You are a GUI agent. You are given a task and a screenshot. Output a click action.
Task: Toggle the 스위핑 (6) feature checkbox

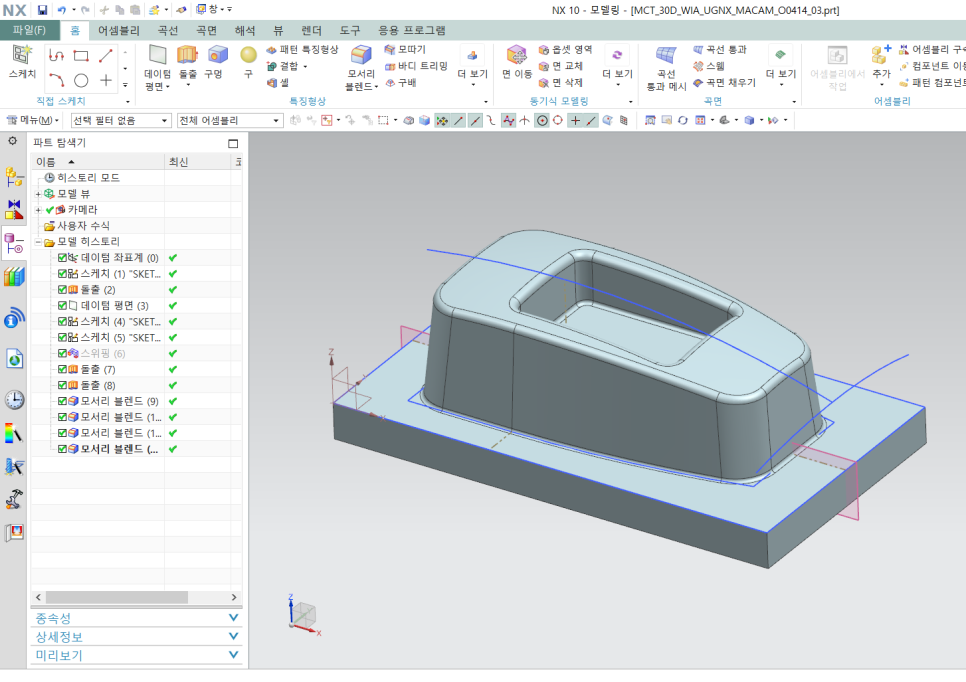click(x=62, y=354)
